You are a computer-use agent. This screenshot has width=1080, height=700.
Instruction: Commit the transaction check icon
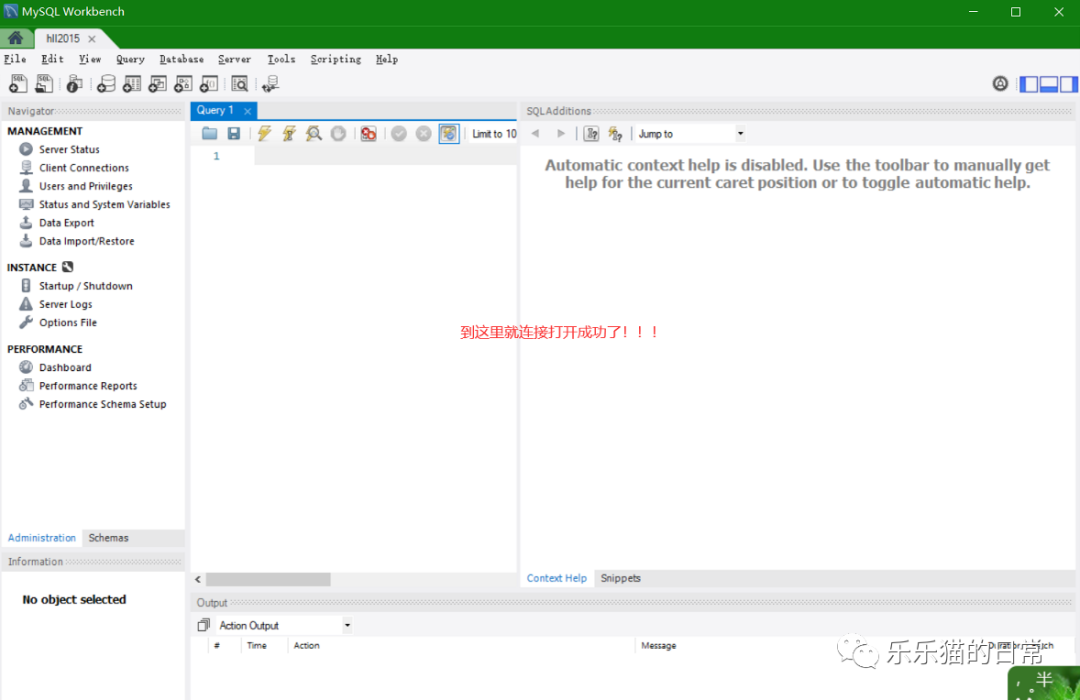(x=399, y=134)
